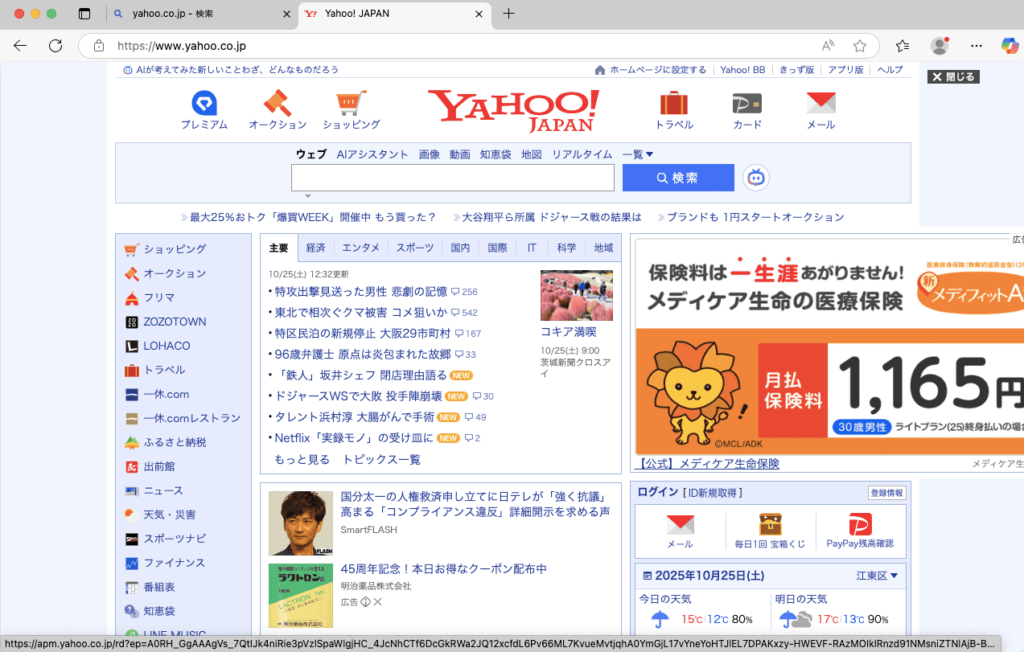Screen dimensions: 1024x652
Task: Open the browser profile avatar
Action: coord(939,46)
